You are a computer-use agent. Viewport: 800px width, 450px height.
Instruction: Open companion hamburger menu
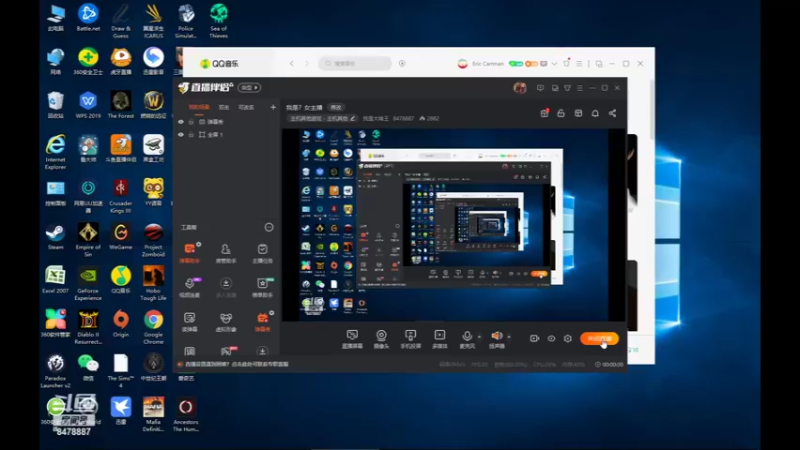580,88
